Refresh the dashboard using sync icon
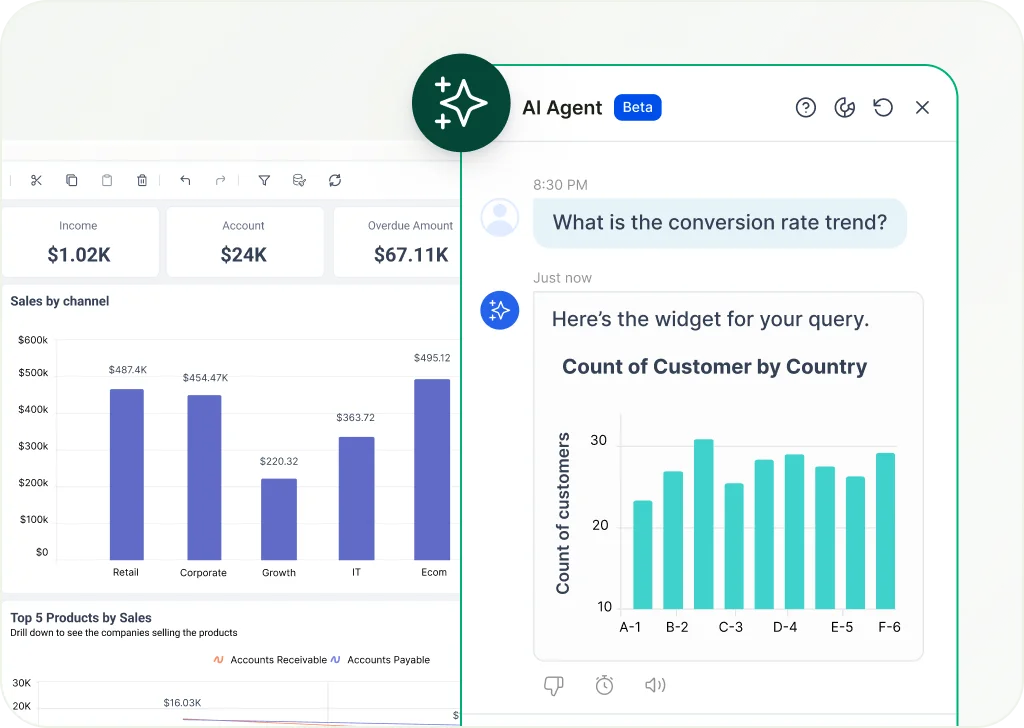Viewport: 1024px width, 728px height. [x=335, y=180]
